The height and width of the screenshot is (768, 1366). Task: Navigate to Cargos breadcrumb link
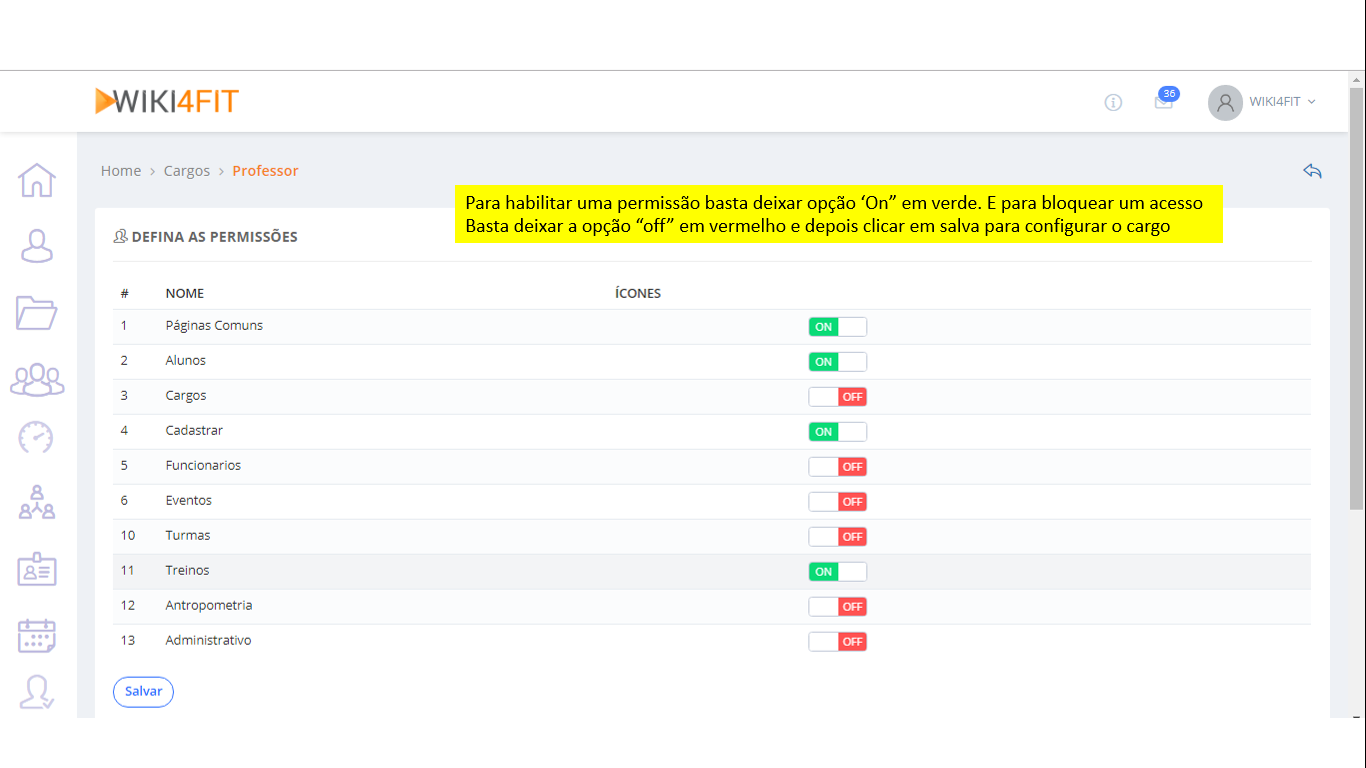point(187,171)
